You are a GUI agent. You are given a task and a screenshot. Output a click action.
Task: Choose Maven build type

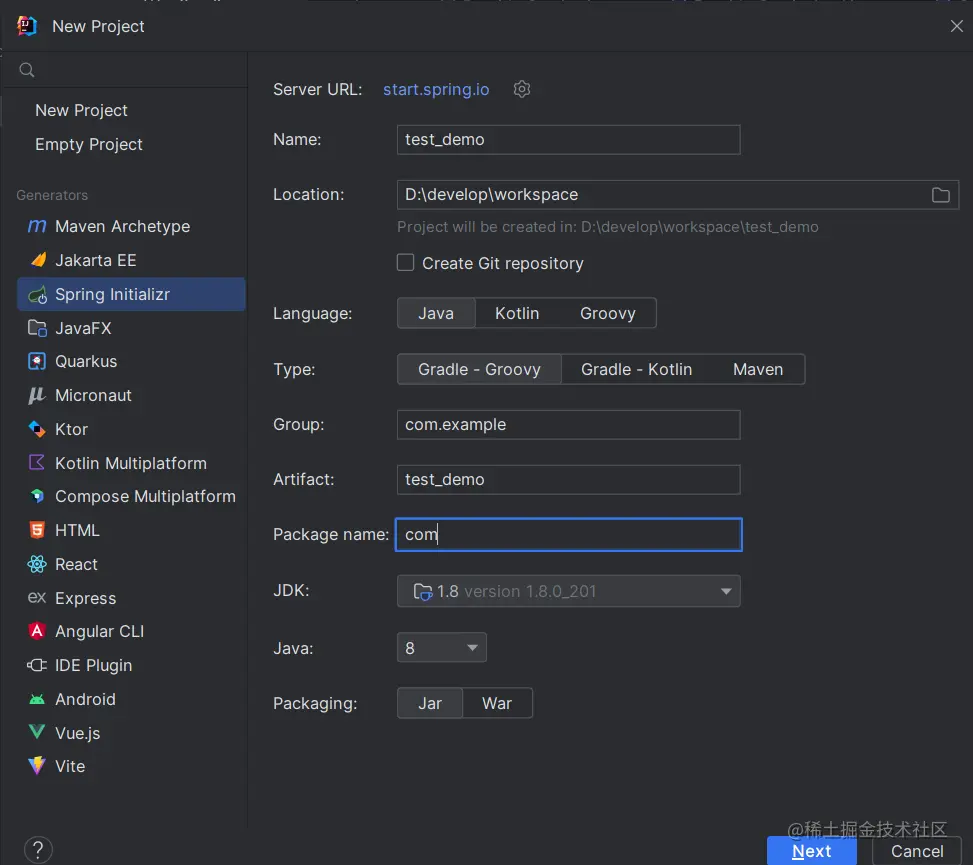pyautogui.click(x=758, y=369)
